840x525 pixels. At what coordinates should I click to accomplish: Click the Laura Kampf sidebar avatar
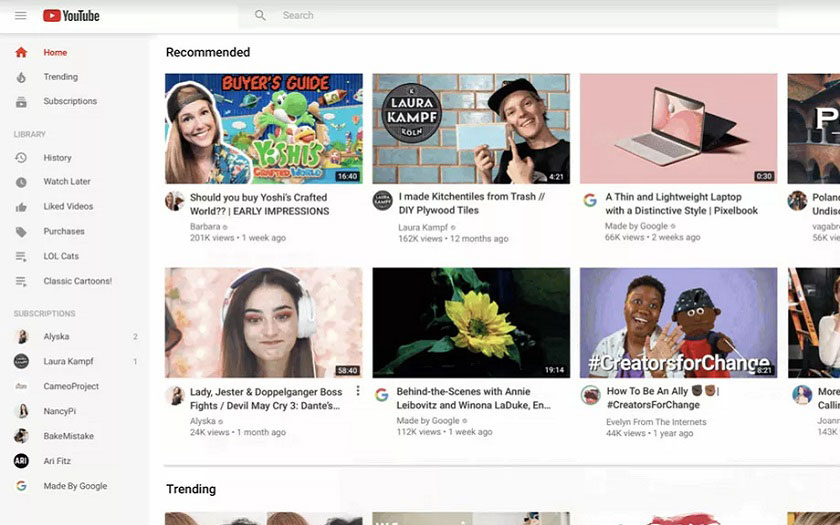[x=21, y=361]
